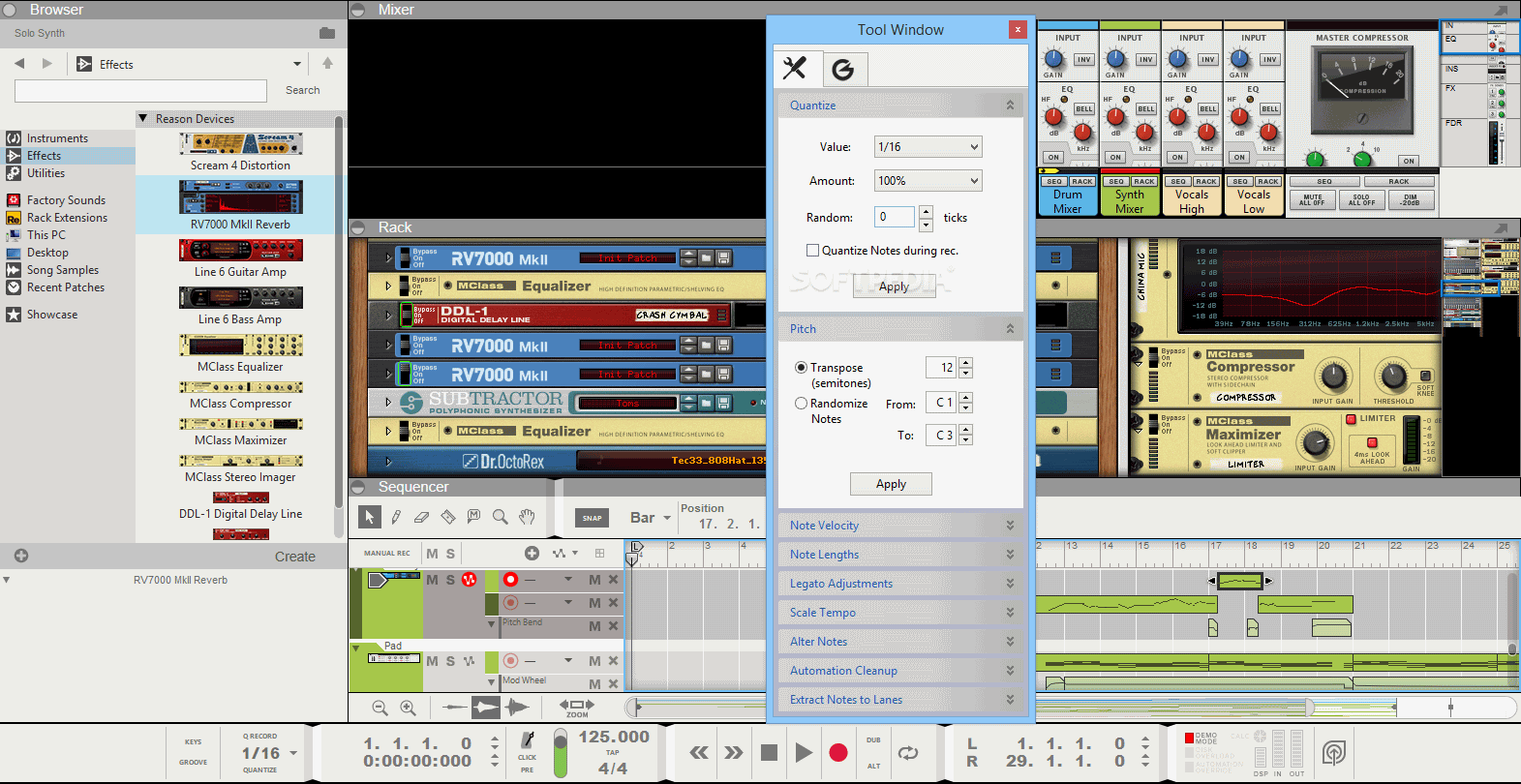Select the arrow Selection tool in Sequencer
1521x784 pixels.
coord(369,517)
